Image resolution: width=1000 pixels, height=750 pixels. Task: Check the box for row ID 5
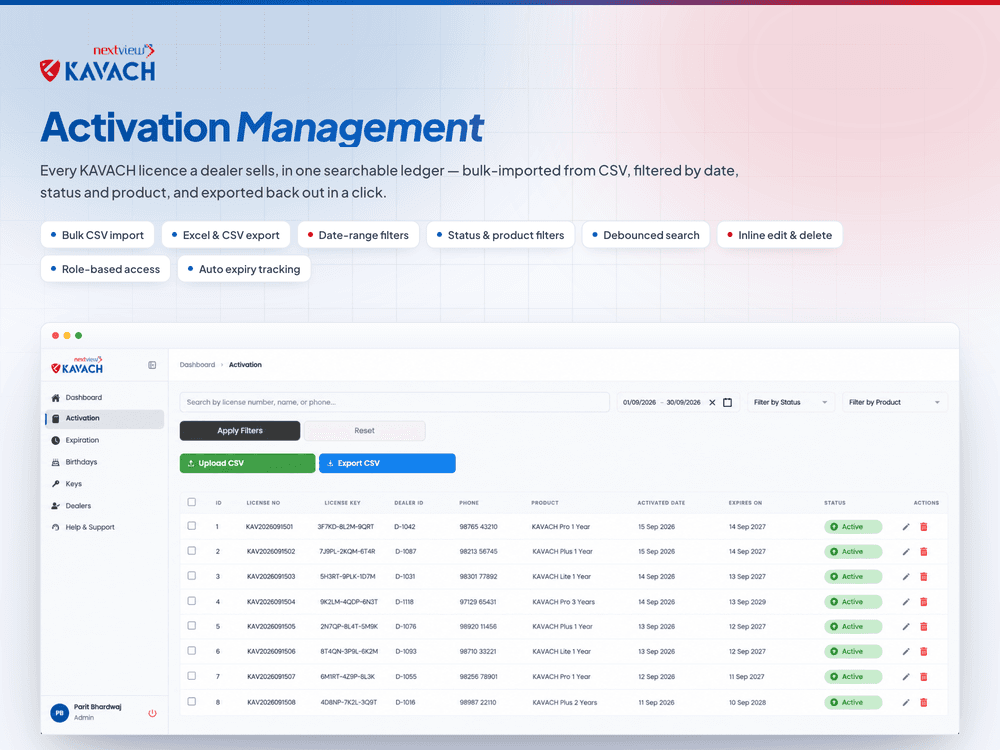pyautogui.click(x=191, y=626)
